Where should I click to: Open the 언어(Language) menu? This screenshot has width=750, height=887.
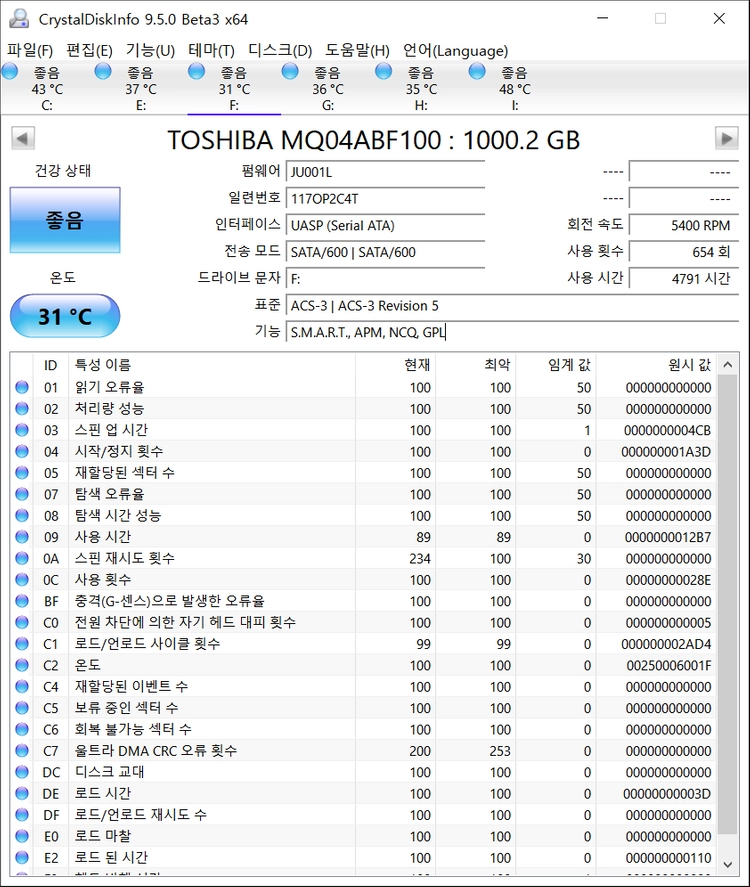[455, 50]
